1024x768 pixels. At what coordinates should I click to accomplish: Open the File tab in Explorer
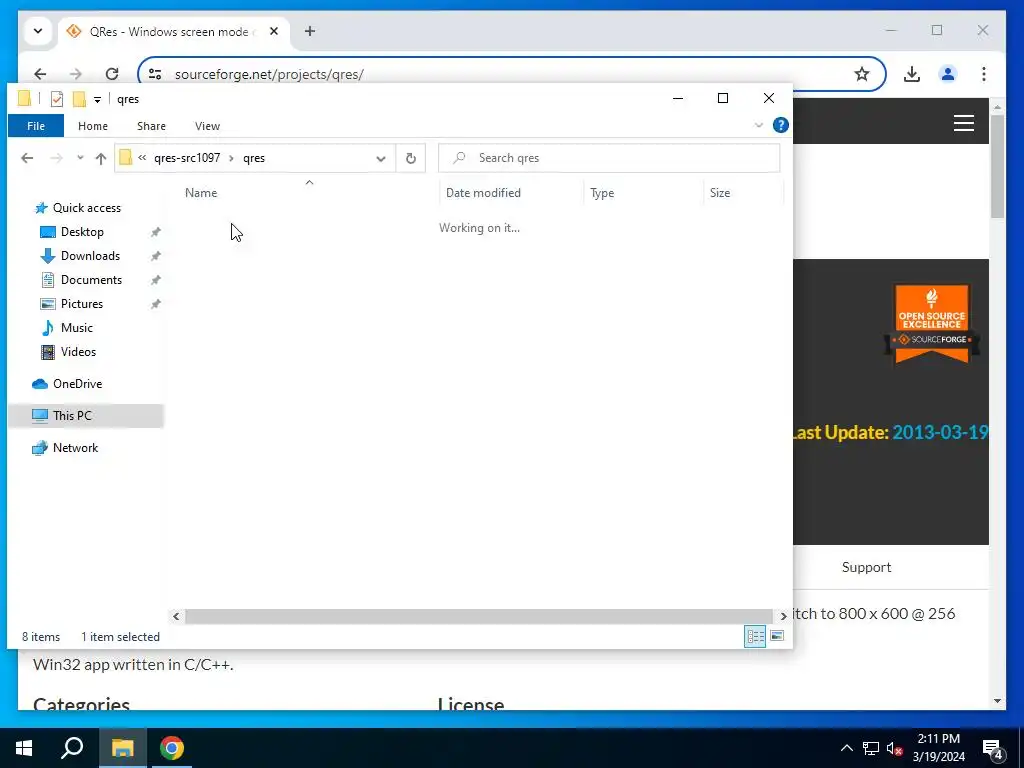36,126
